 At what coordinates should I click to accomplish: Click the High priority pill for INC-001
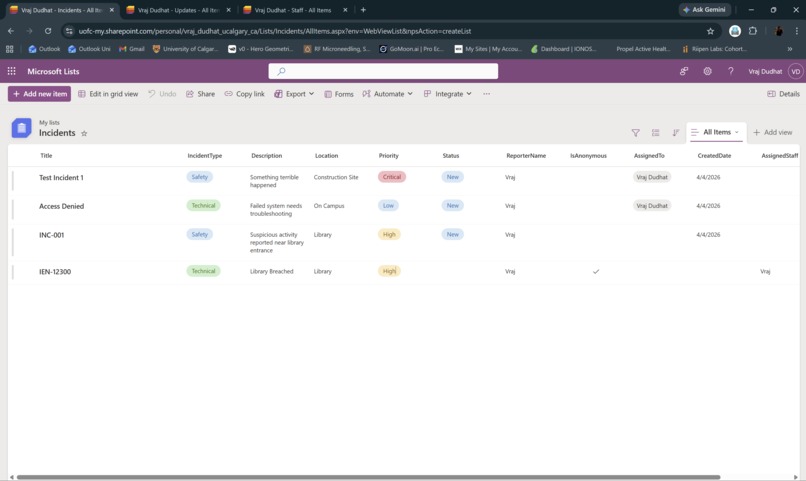coord(389,234)
